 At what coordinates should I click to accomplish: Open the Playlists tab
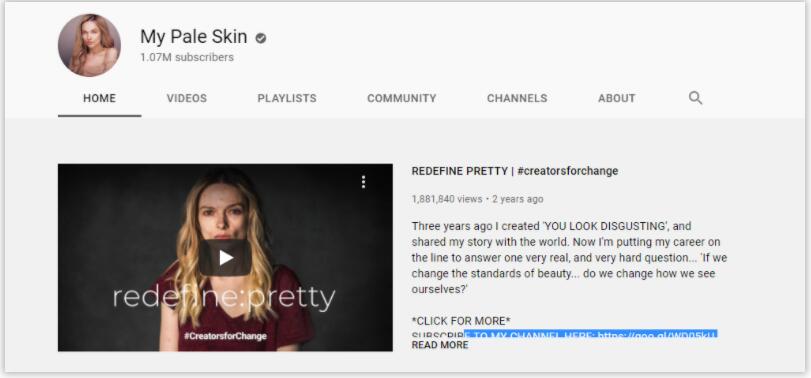(x=287, y=98)
